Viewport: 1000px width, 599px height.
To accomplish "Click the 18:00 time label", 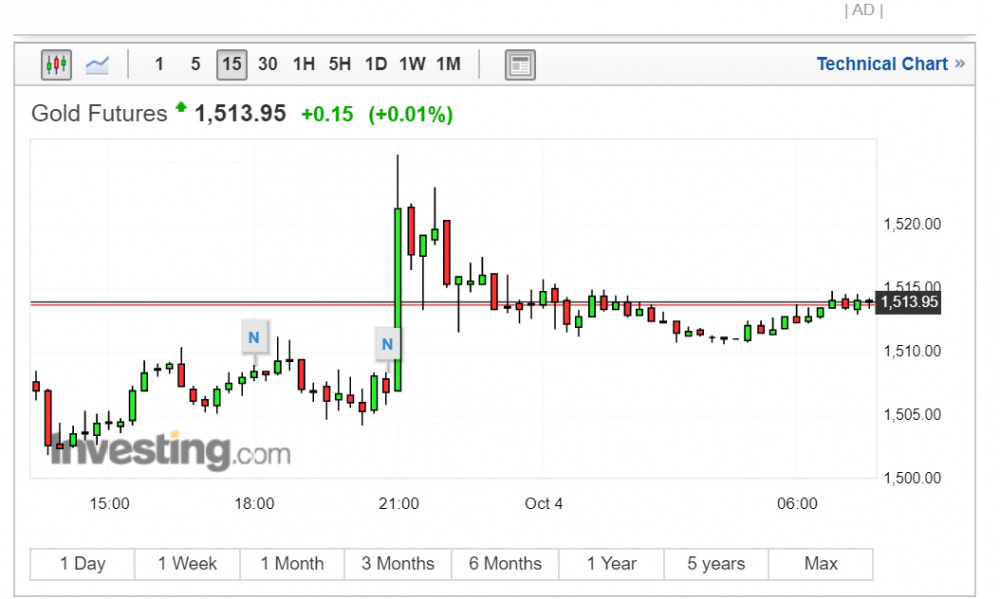I will [254, 504].
